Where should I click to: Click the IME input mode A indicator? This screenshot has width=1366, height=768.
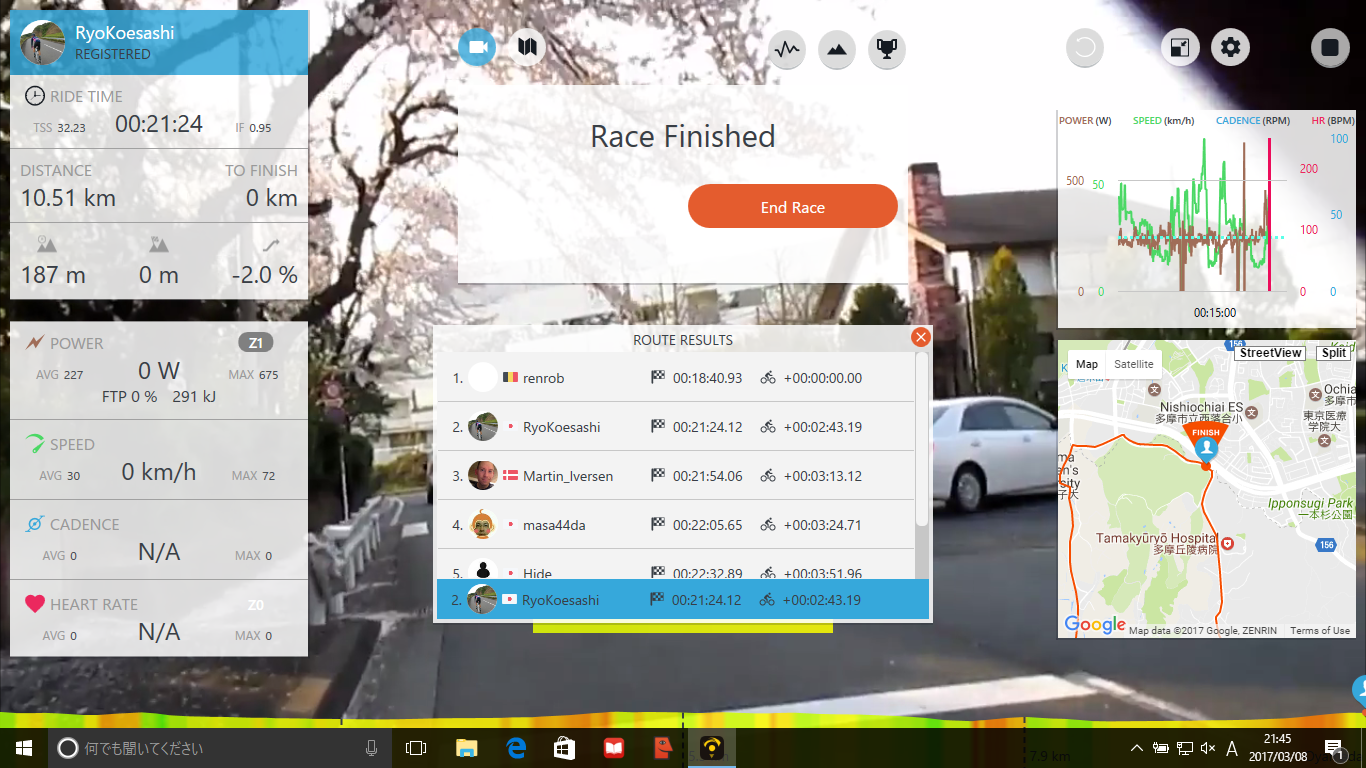(x=1232, y=748)
